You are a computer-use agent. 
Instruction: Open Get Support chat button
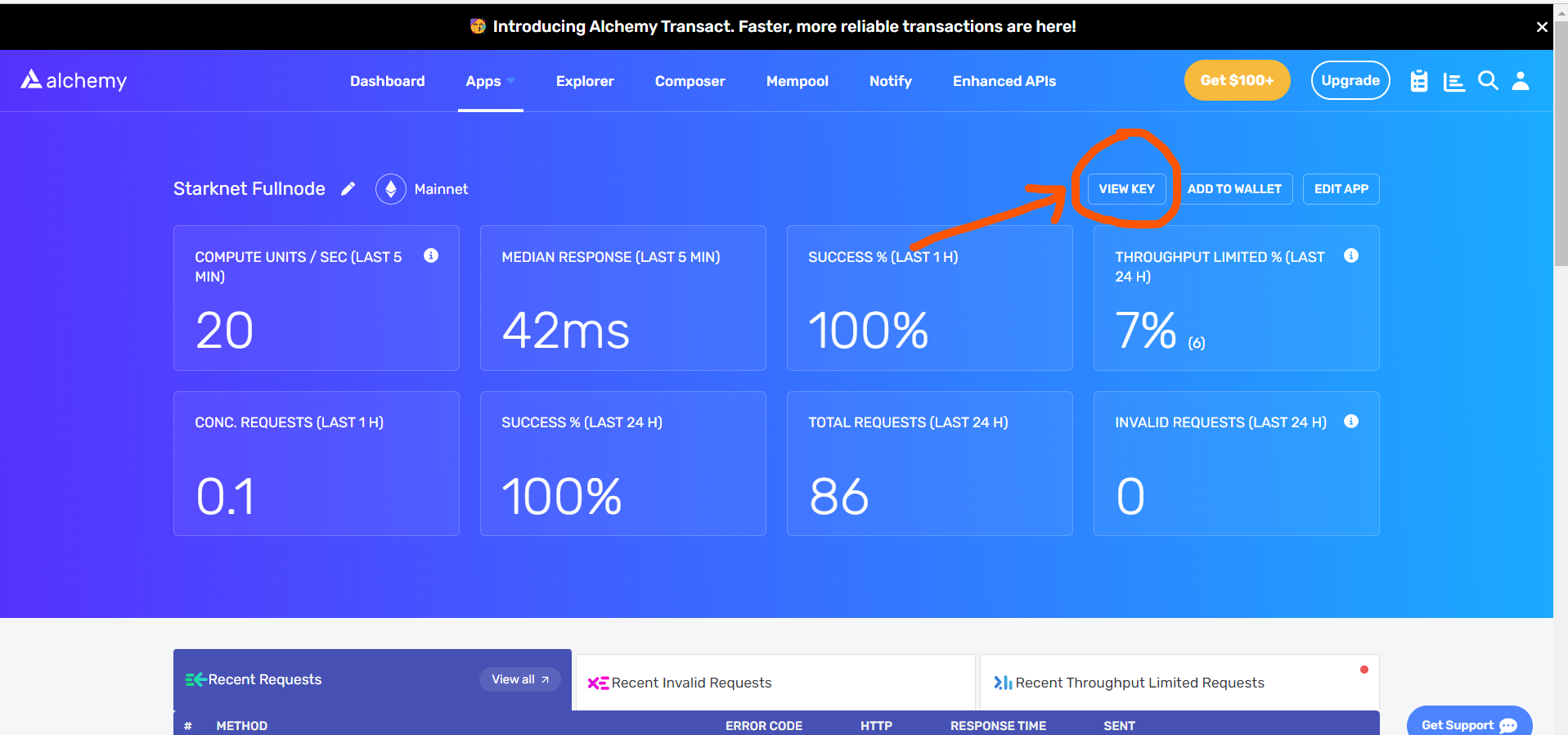tap(1469, 722)
